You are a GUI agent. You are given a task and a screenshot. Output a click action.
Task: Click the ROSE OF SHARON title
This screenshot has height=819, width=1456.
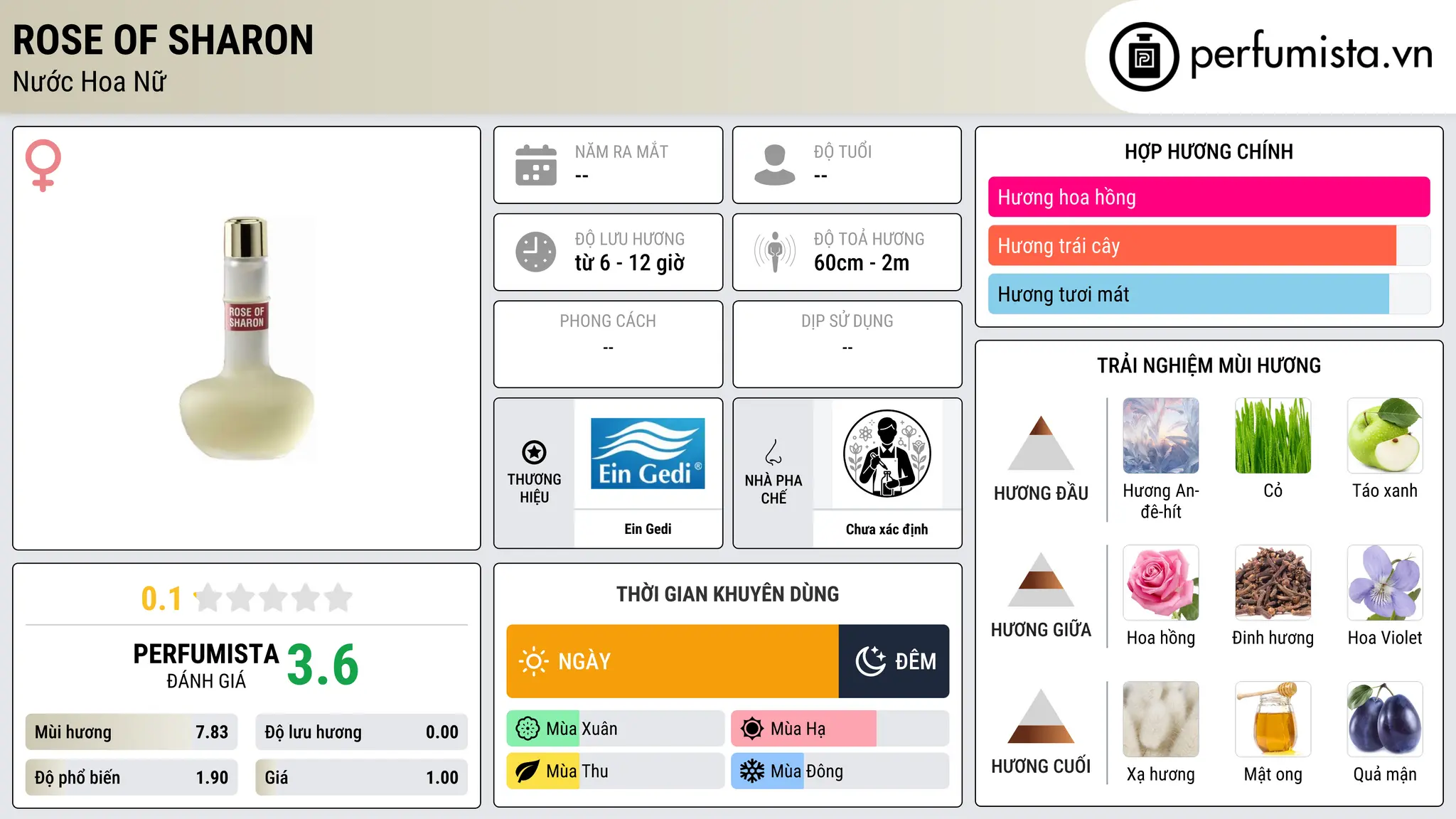163,40
